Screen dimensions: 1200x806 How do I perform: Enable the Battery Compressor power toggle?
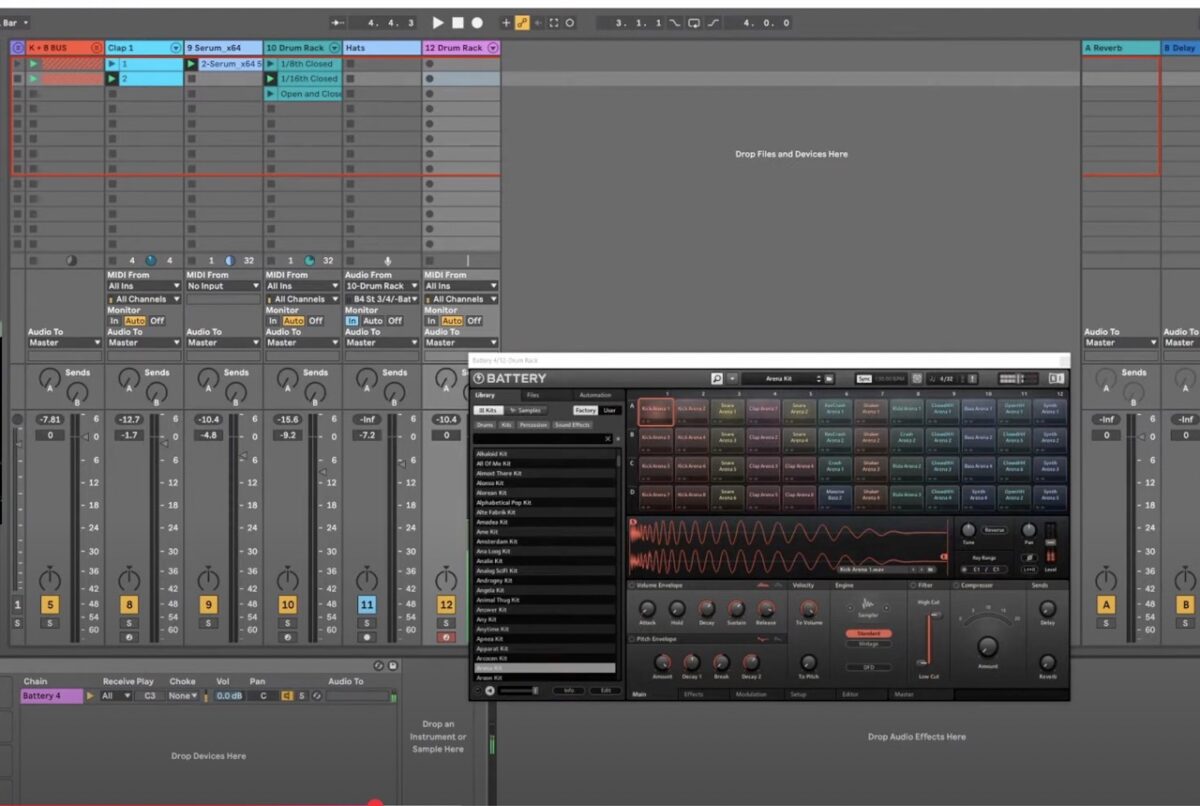click(x=954, y=585)
